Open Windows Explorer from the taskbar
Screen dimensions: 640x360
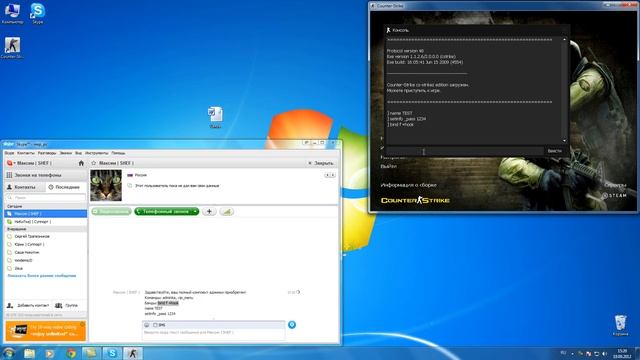point(29,353)
